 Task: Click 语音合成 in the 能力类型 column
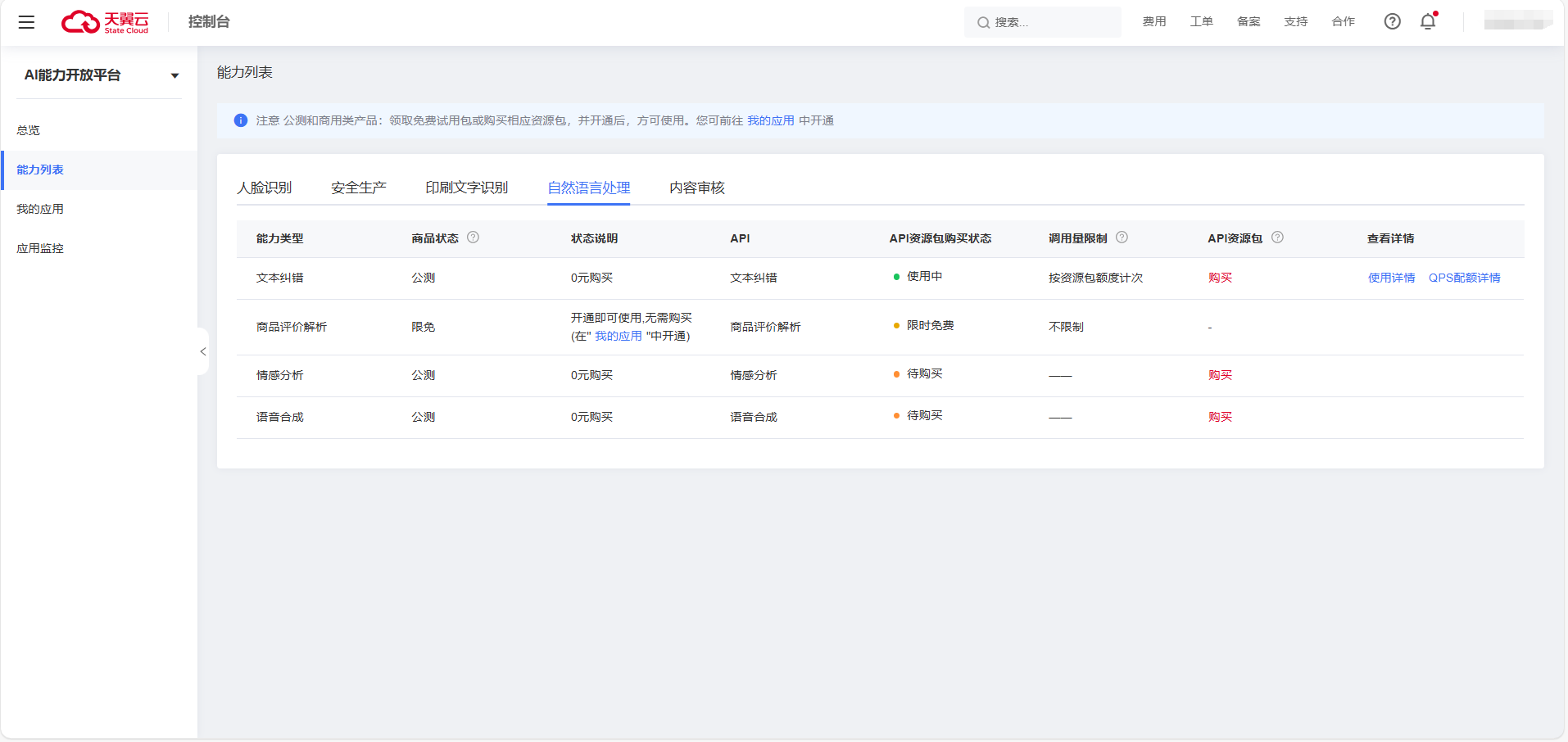click(280, 417)
